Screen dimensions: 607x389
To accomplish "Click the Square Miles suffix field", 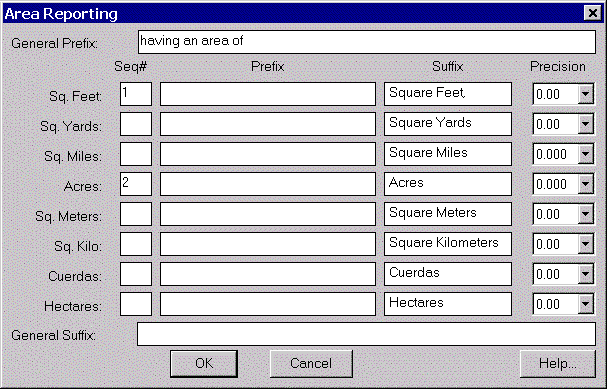I will coord(448,154).
